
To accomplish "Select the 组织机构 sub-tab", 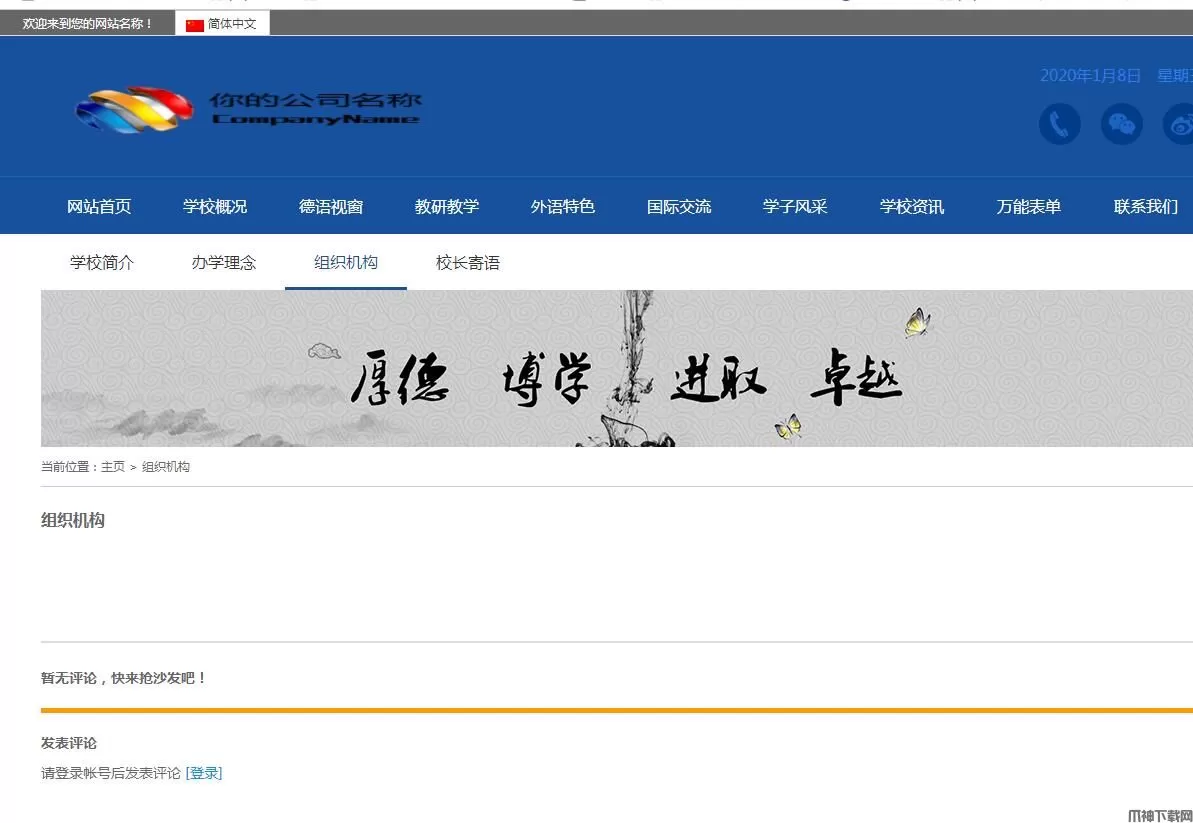I will 345,262.
